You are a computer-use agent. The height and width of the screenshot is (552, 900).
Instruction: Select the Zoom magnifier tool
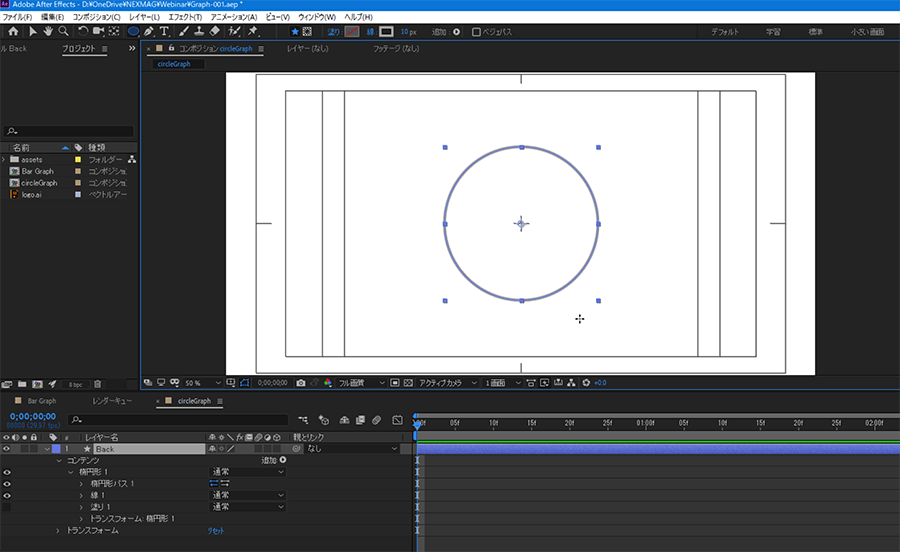[63, 32]
